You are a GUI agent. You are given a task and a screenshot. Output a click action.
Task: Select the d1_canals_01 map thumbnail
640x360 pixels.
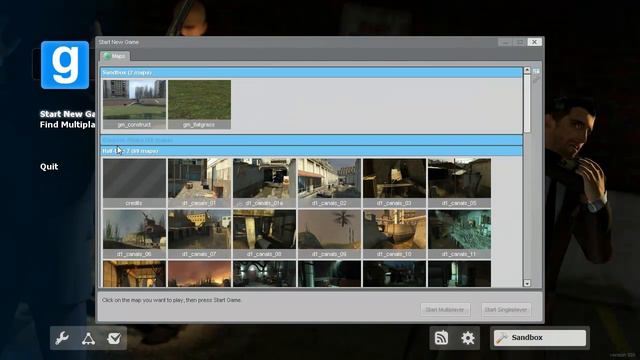tap(199, 183)
